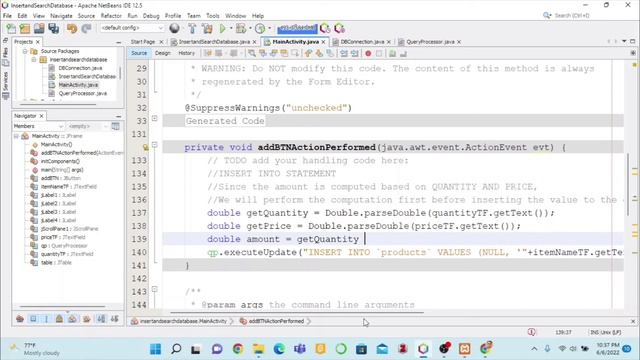This screenshot has height=360, width=640.
Task: Switch to the QueryProcessor.java tab
Action: coord(430,42)
